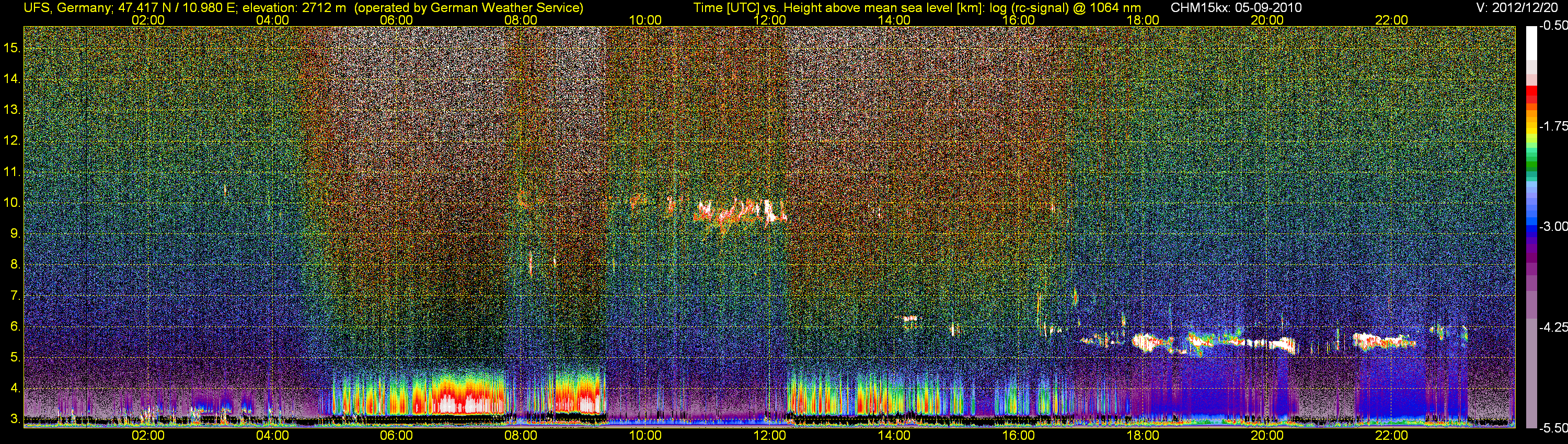
Task: Click the 22:00 label on the top time axis
Action: click(1391, 20)
